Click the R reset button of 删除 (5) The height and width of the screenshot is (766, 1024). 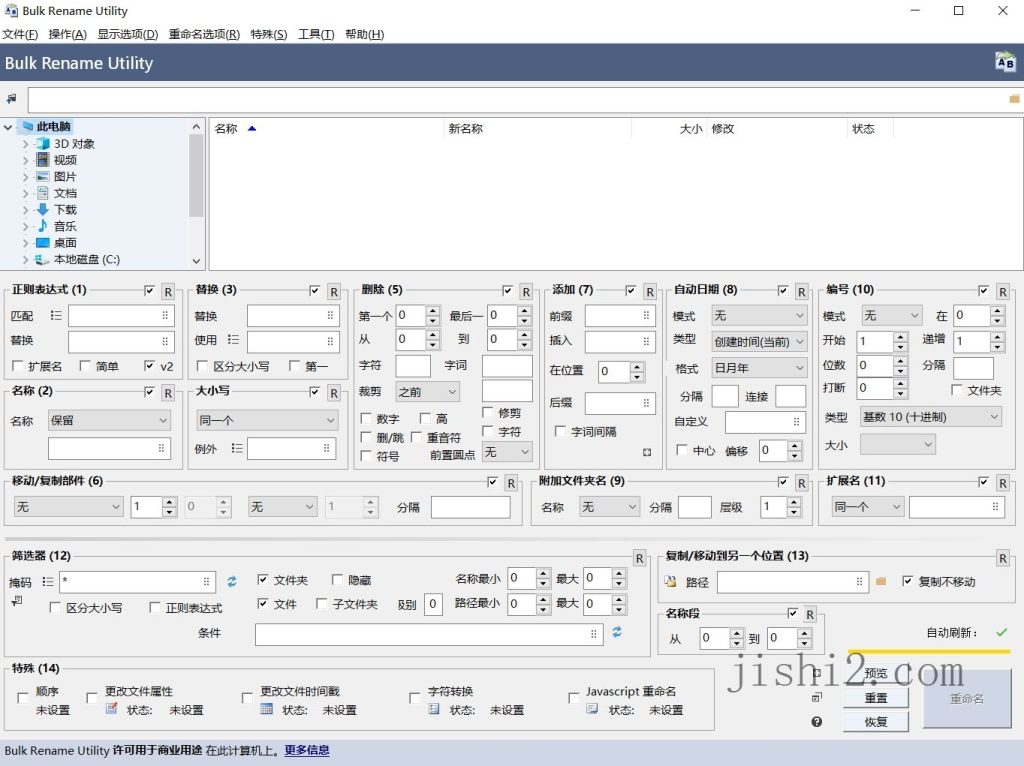click(x=526, y=292)
